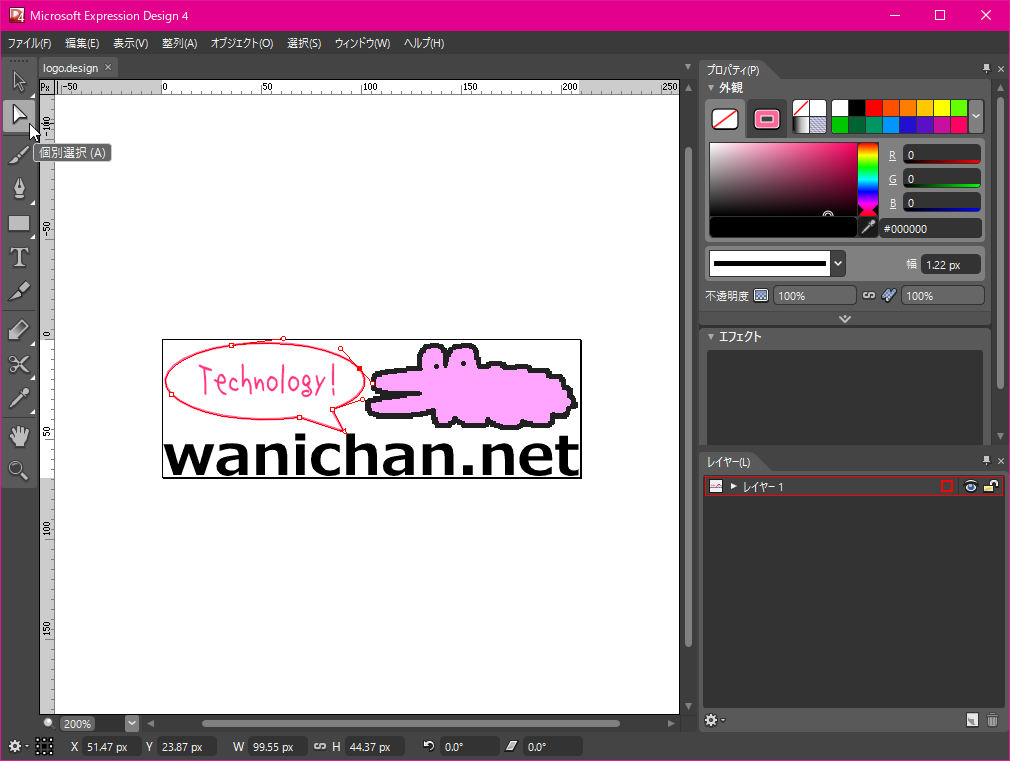Select the Text tool
1010x761 pixels.
pyautogui.click(x=19, y=258)
